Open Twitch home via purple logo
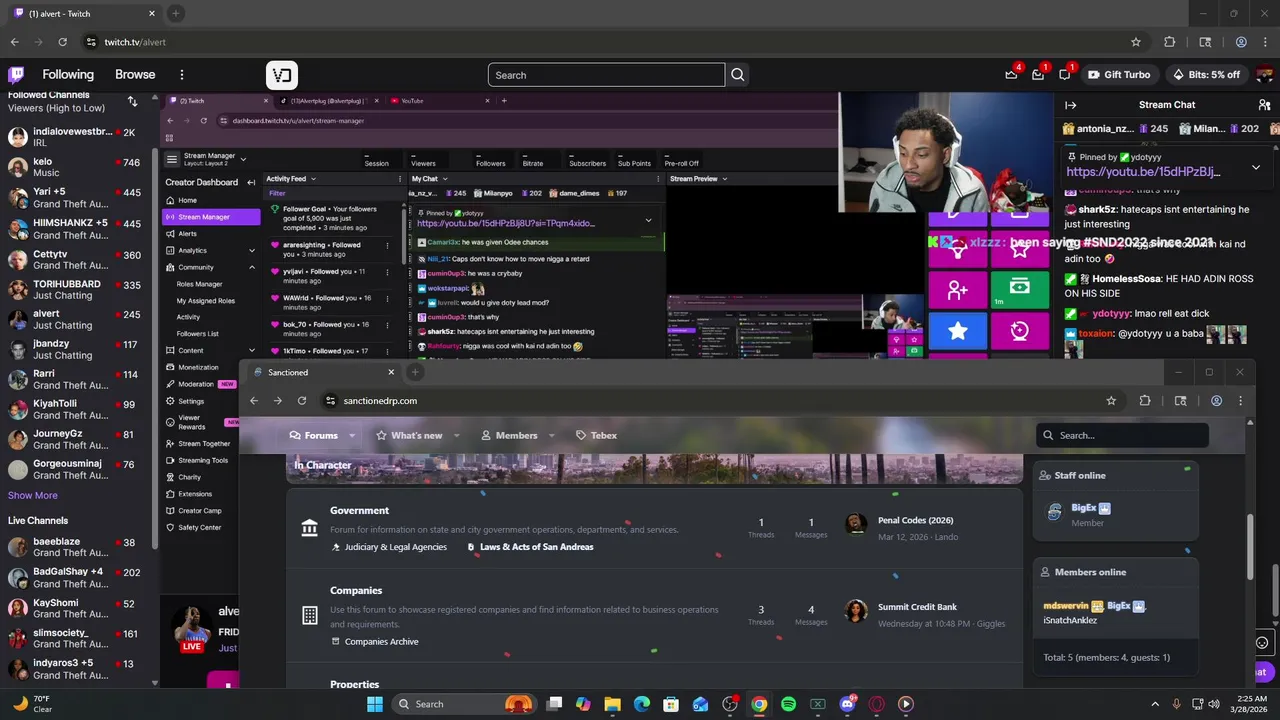The width and height of the screenshot is (1280, 720). [x=16, y=75]
